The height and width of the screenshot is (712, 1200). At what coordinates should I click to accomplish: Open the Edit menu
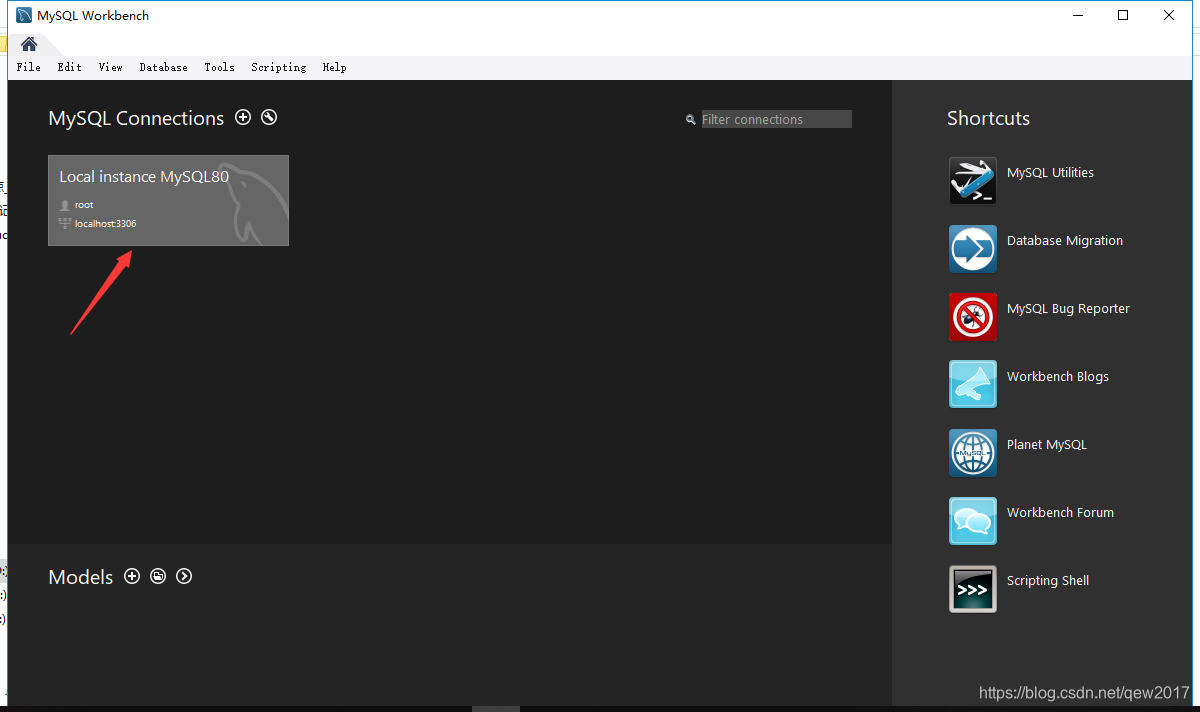click(x=69, y=67)
